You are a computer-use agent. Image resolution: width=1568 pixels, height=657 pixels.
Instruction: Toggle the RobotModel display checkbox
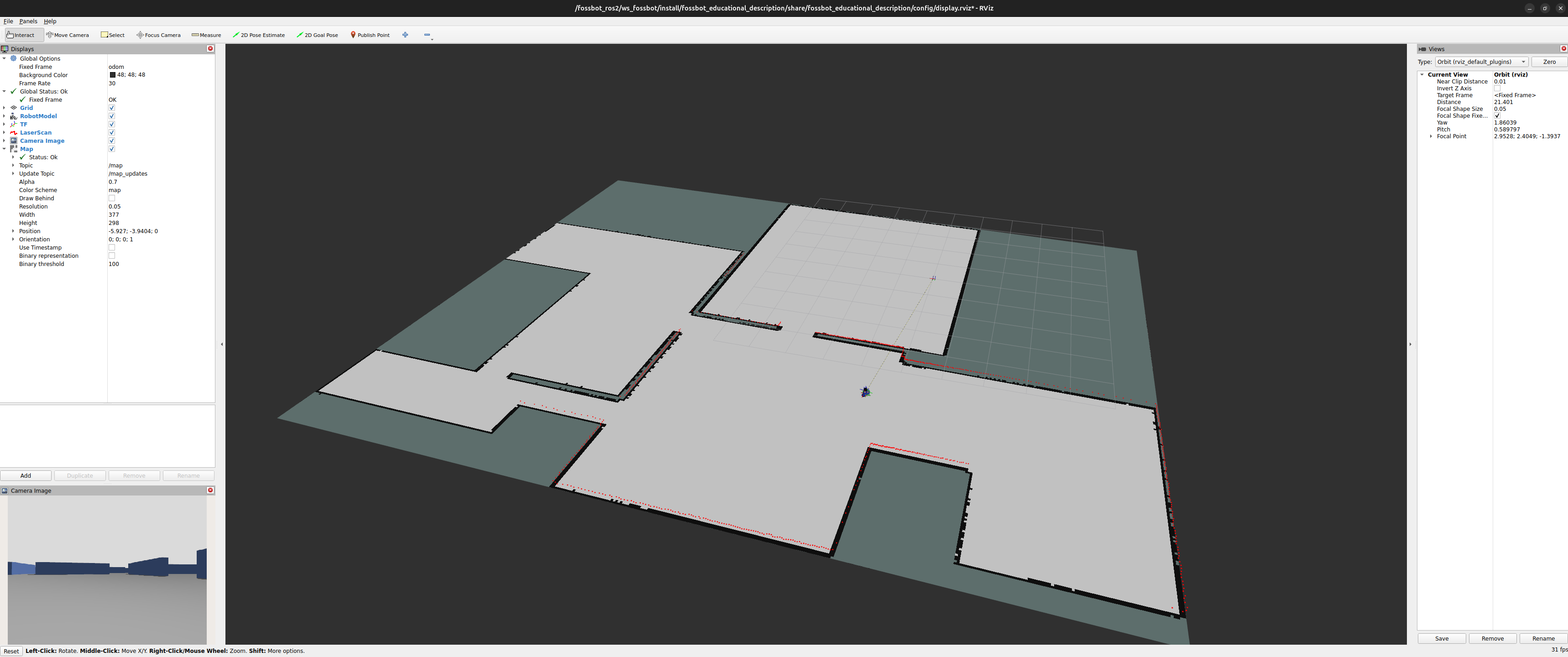click(x=111, y=116)
